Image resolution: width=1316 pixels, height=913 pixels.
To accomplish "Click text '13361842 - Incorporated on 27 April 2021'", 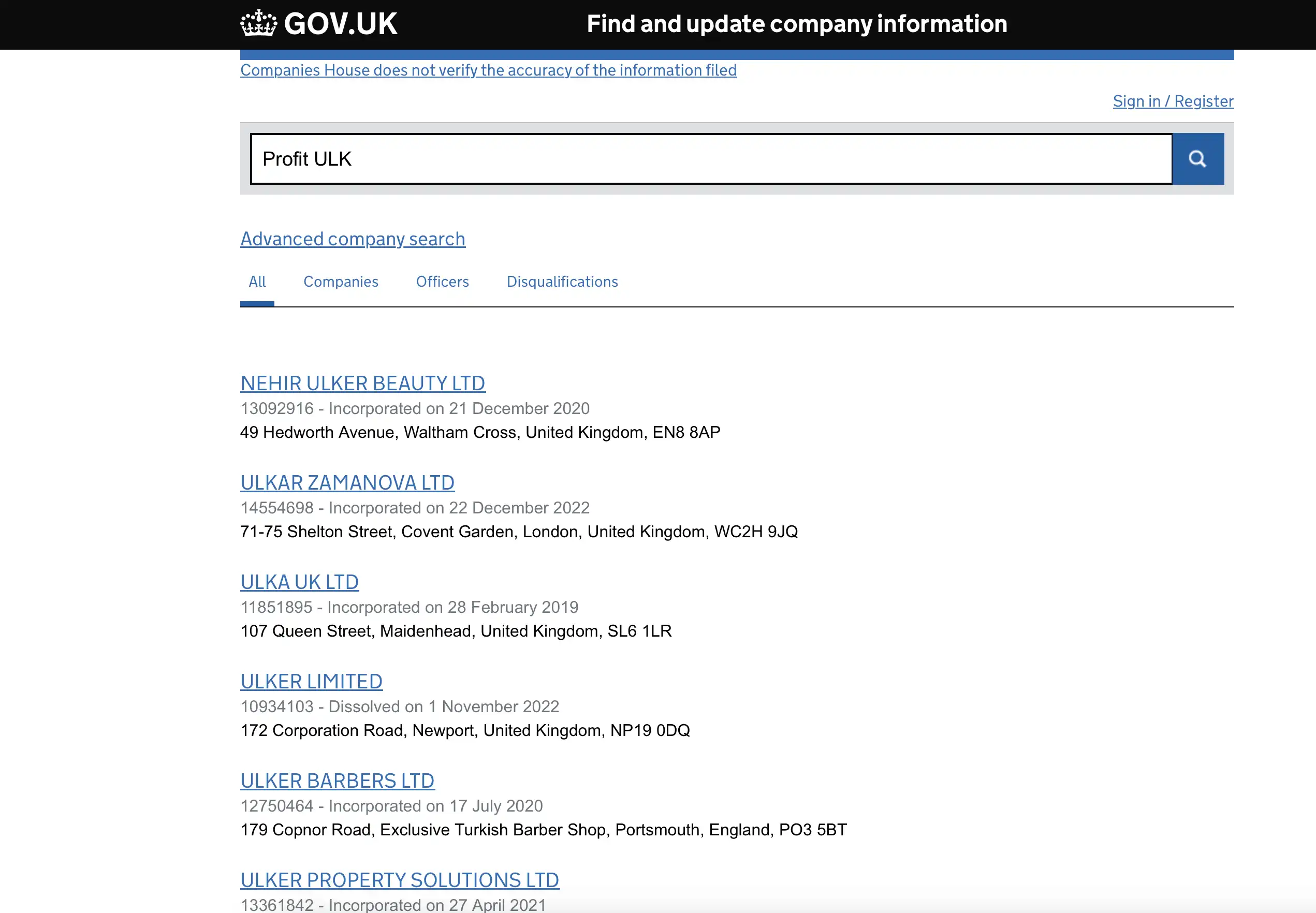I will (393, 905).
